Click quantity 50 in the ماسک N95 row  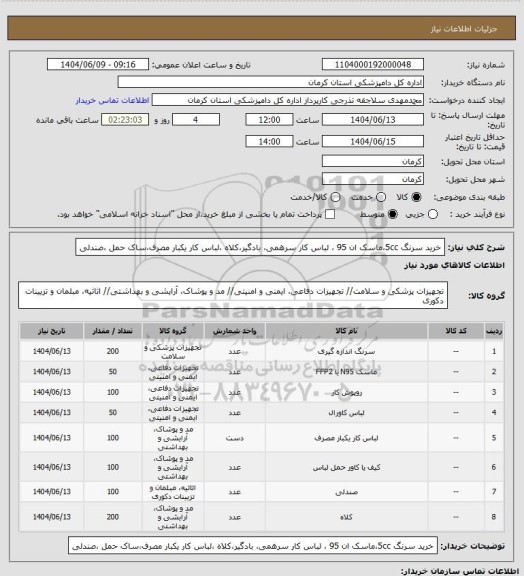coord(112,372)
